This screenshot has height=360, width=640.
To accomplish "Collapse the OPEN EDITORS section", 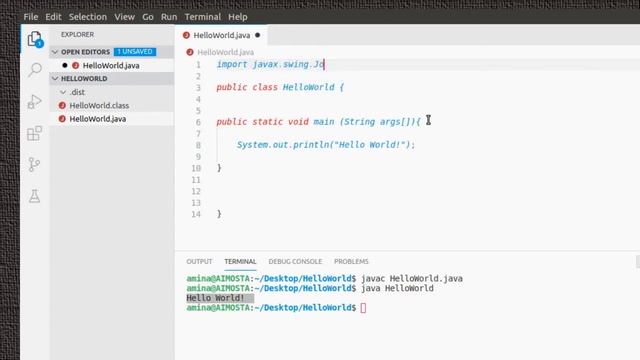I will coord(55,52).
